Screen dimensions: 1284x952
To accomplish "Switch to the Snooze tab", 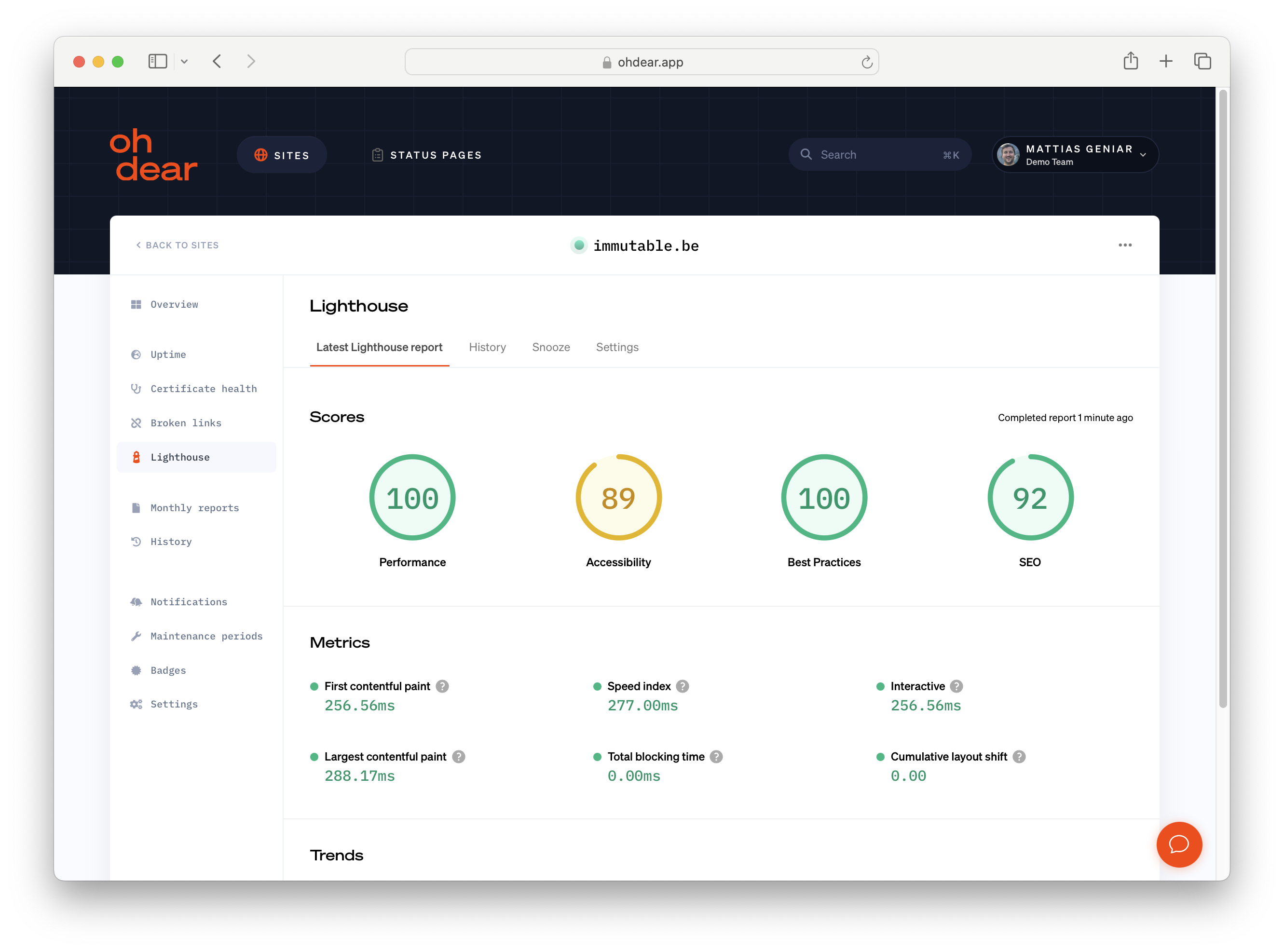I will 550,347.
